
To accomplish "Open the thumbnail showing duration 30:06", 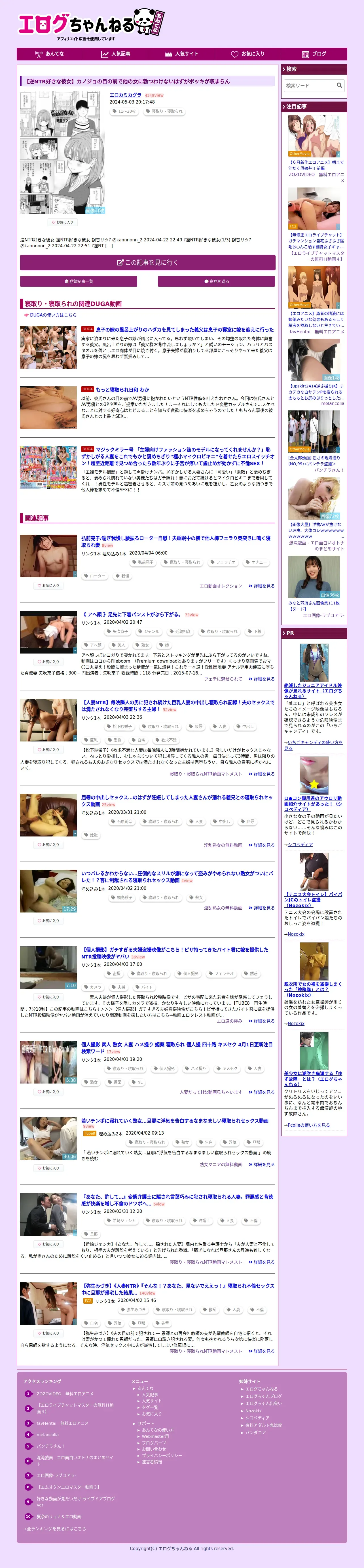I will (x=49, y=1139).
